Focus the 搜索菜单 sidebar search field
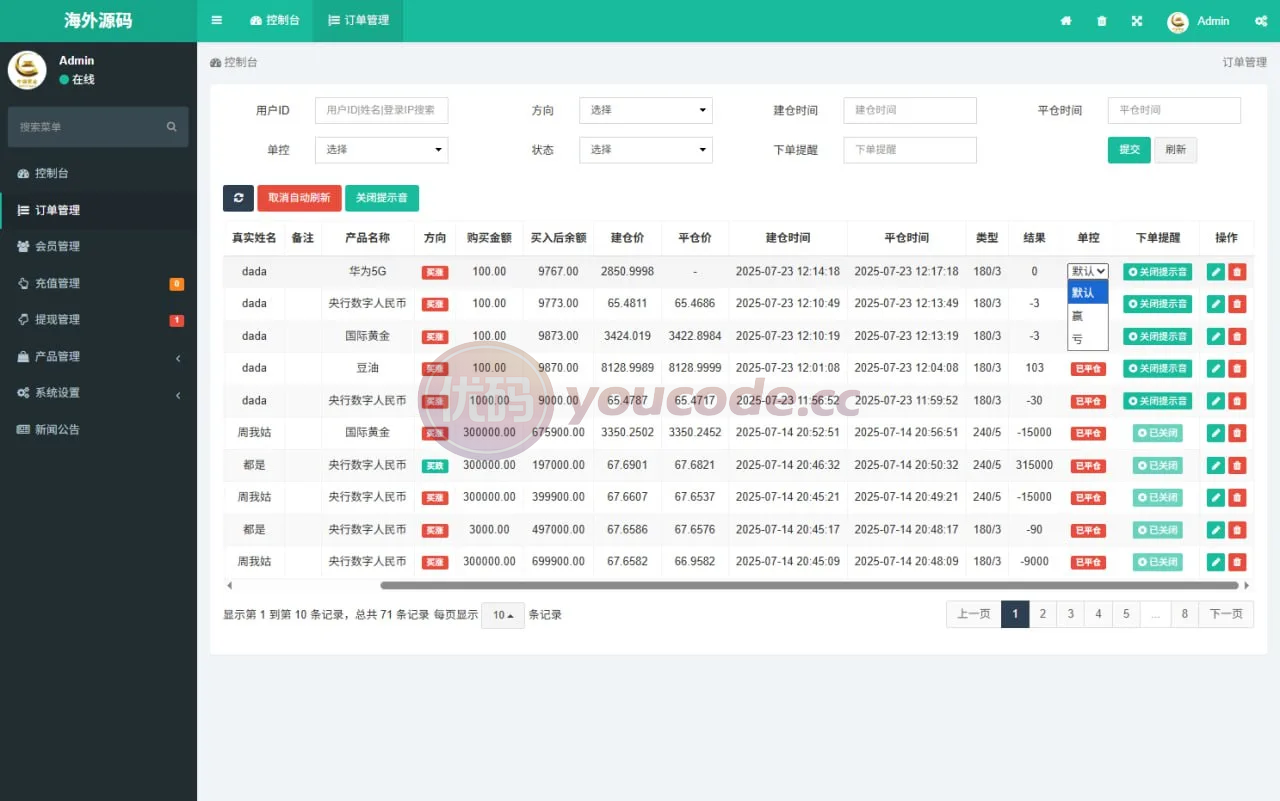1280x801 pixels. pos(84,127)
